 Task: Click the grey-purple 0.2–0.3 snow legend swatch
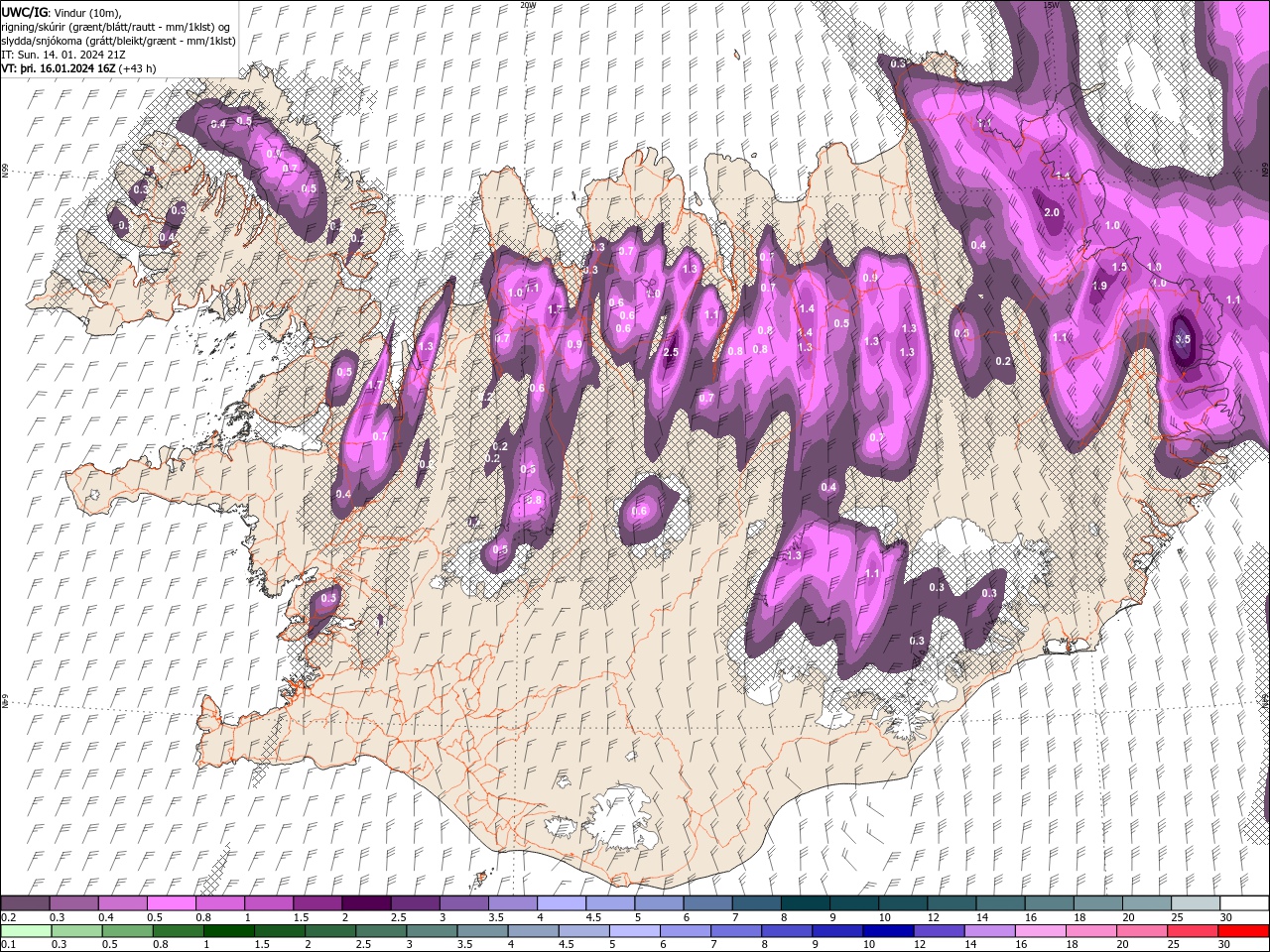pos(25,903)
